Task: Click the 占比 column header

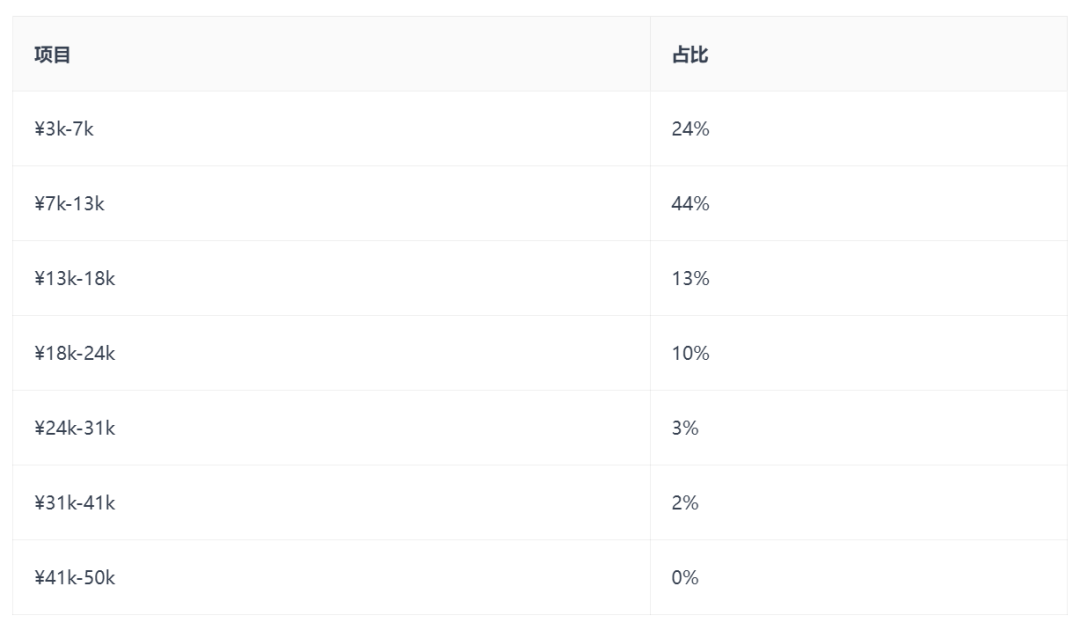Action: coord(689,55)
